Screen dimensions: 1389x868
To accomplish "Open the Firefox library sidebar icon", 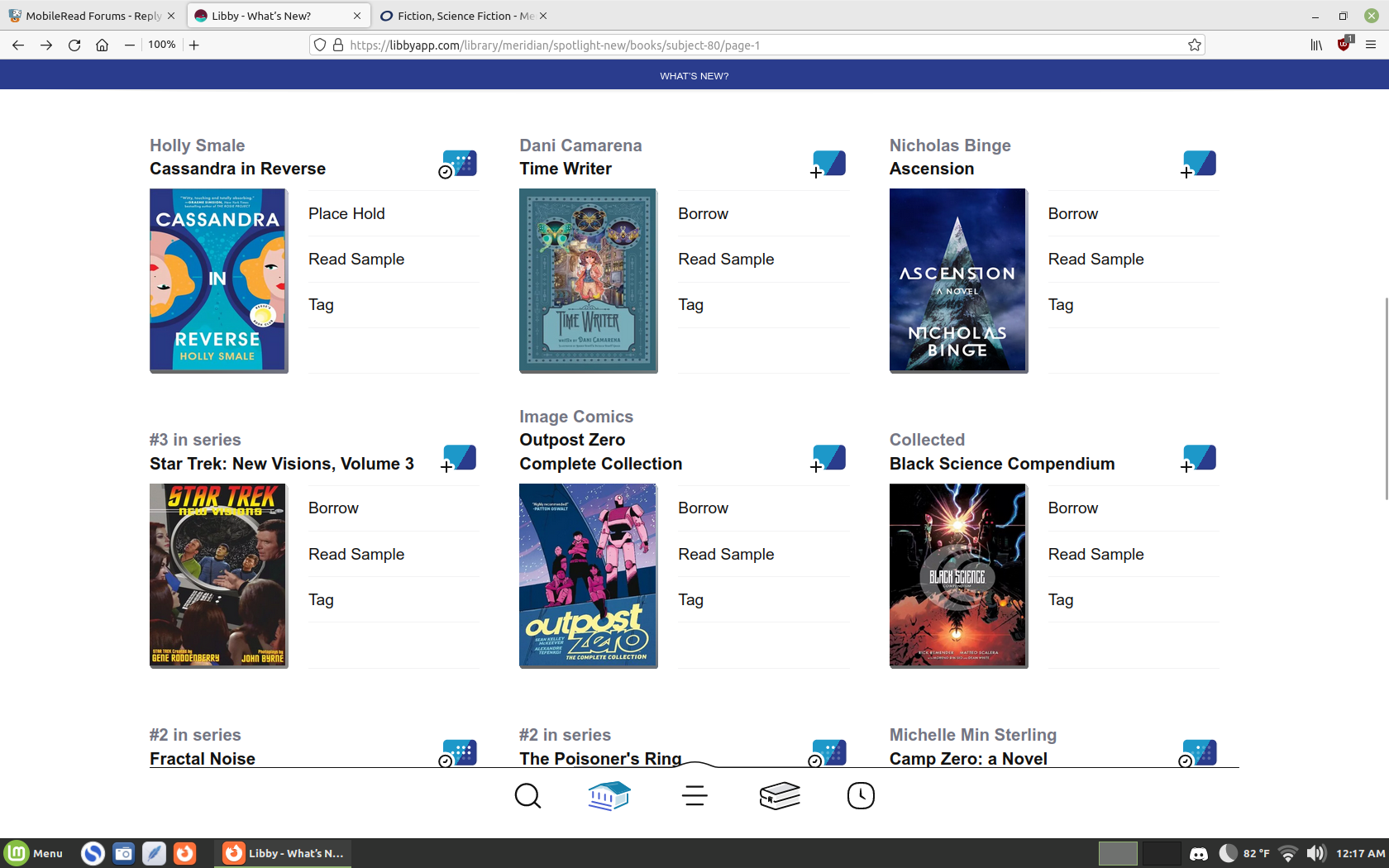I will click(1316, 45).
